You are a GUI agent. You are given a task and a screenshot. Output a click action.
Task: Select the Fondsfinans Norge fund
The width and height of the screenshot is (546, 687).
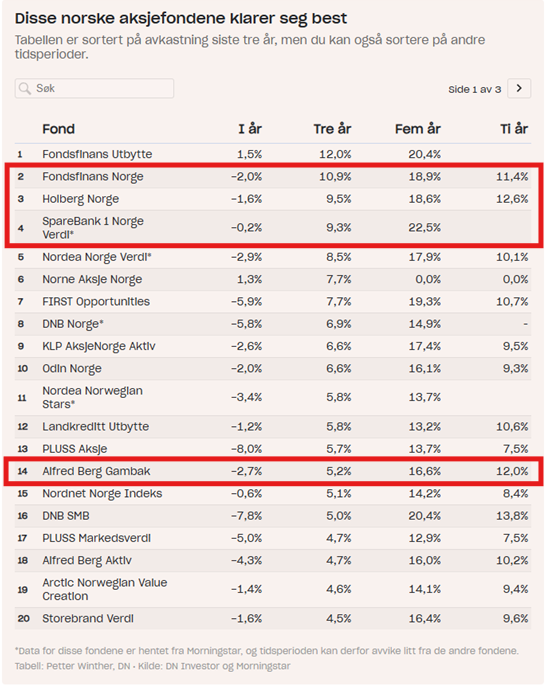[x=92, y=177]
